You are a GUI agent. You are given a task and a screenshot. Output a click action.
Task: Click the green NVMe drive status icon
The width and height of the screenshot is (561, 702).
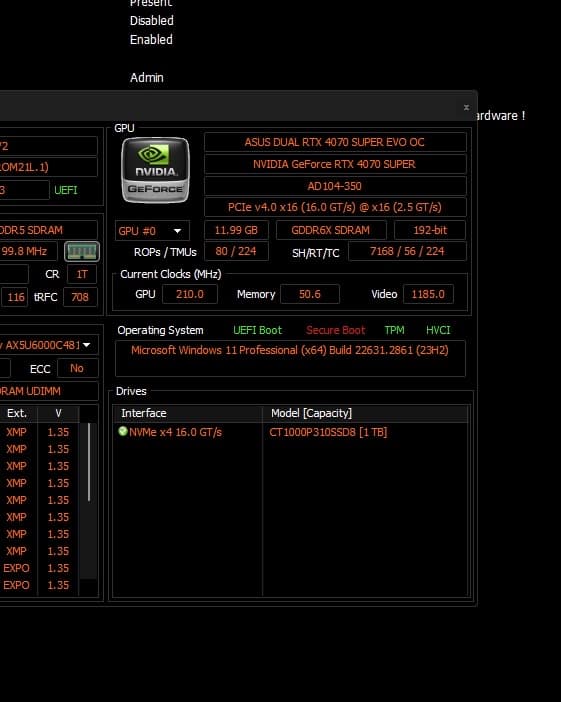tap(123, 431)
